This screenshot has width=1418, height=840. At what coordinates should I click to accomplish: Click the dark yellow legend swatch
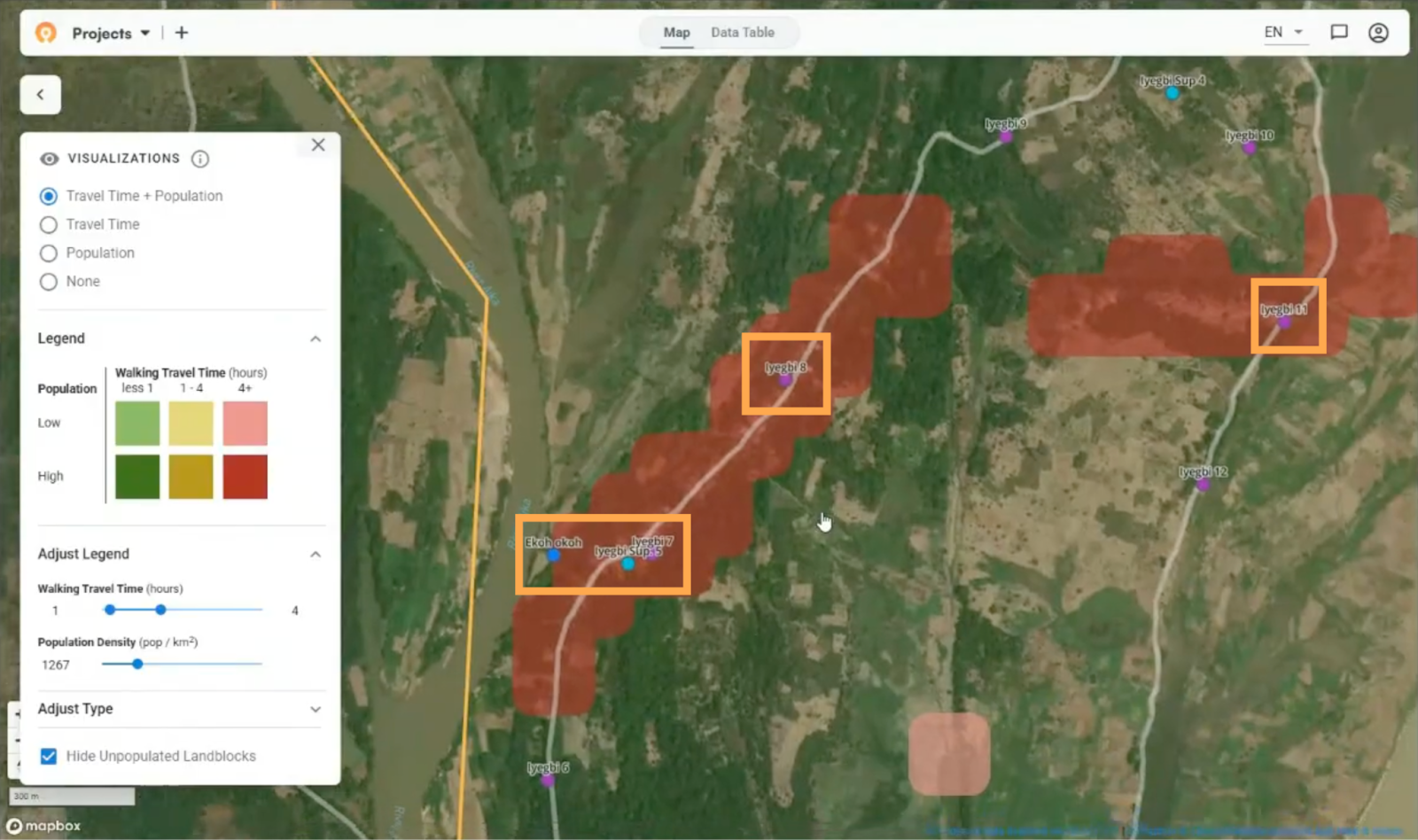(191, 477)
